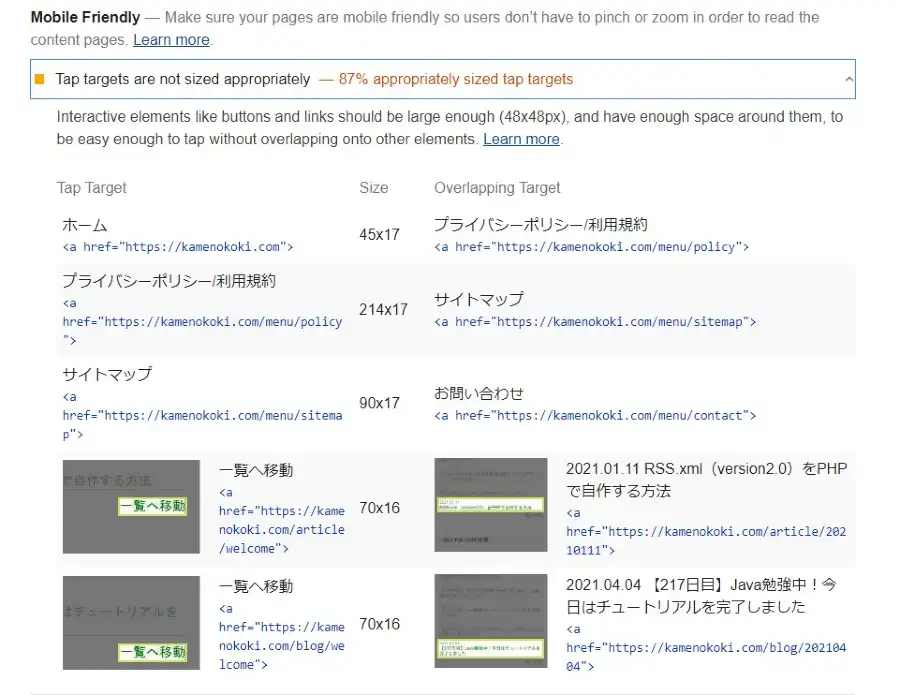Image resolution: width=900 pixels, height=695 pixels.
Task: Collapse the tap targets warning section
Action: point(849,78)
